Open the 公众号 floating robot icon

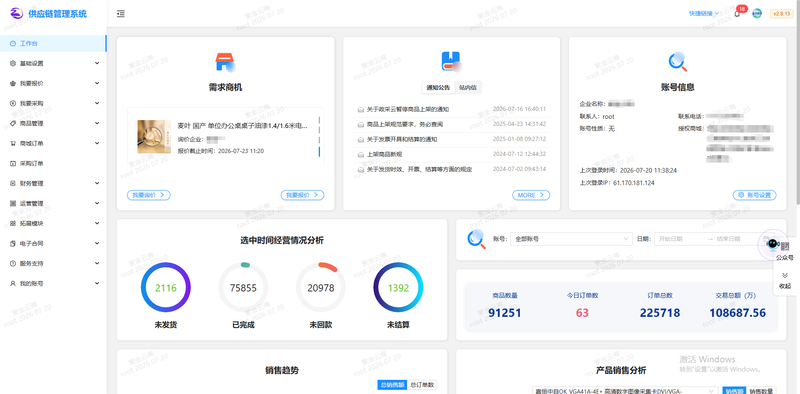click(x=773, y=244)
